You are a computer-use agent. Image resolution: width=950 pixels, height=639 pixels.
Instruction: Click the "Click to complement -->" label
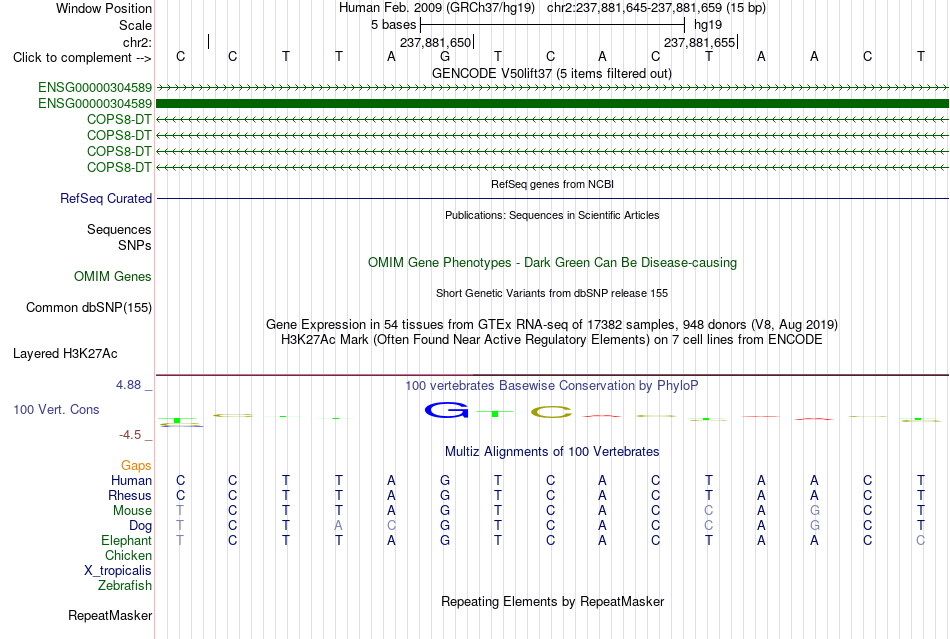(82, 58)
